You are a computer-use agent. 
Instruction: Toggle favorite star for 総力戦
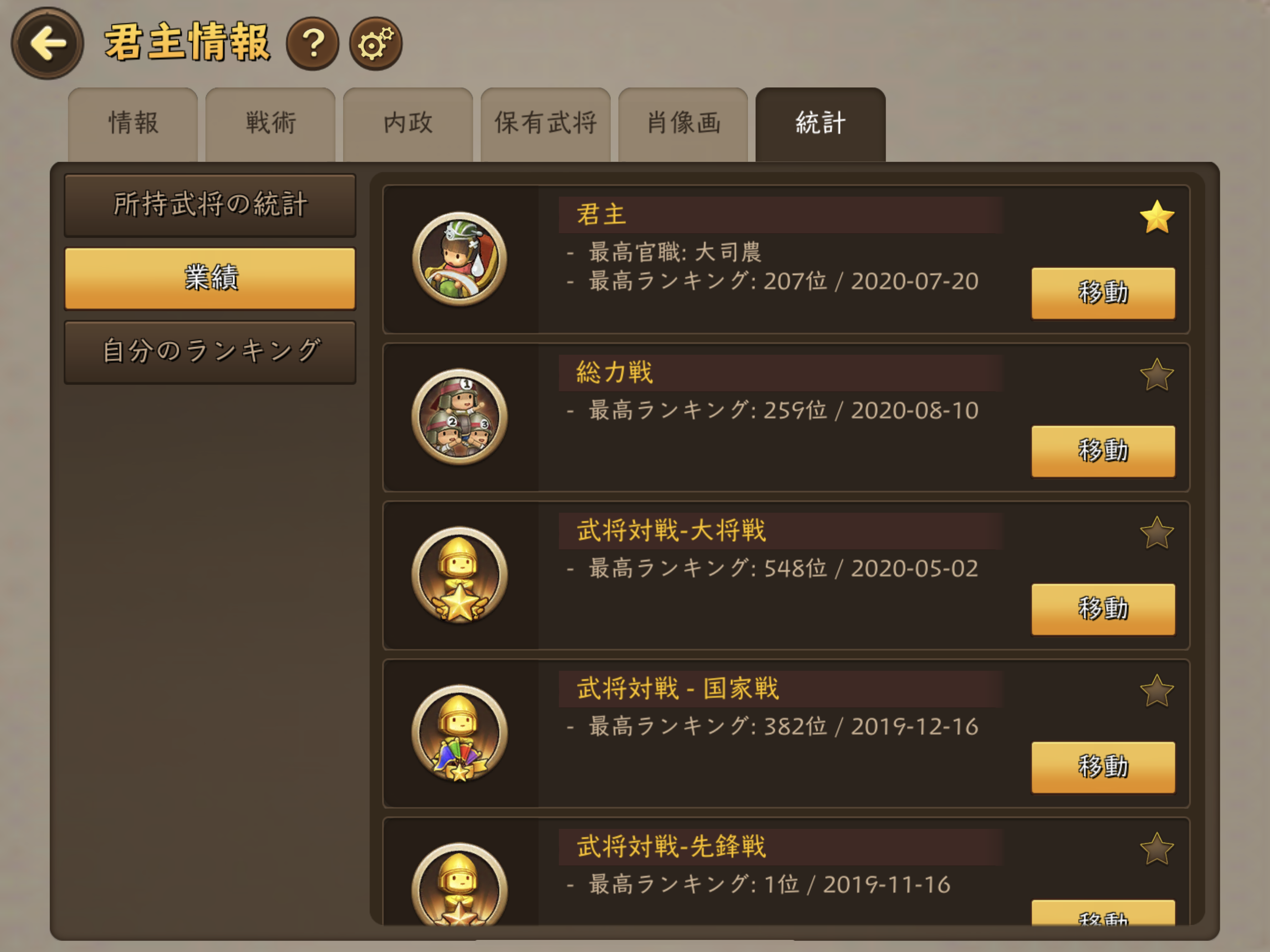(x=1156, y=375)
